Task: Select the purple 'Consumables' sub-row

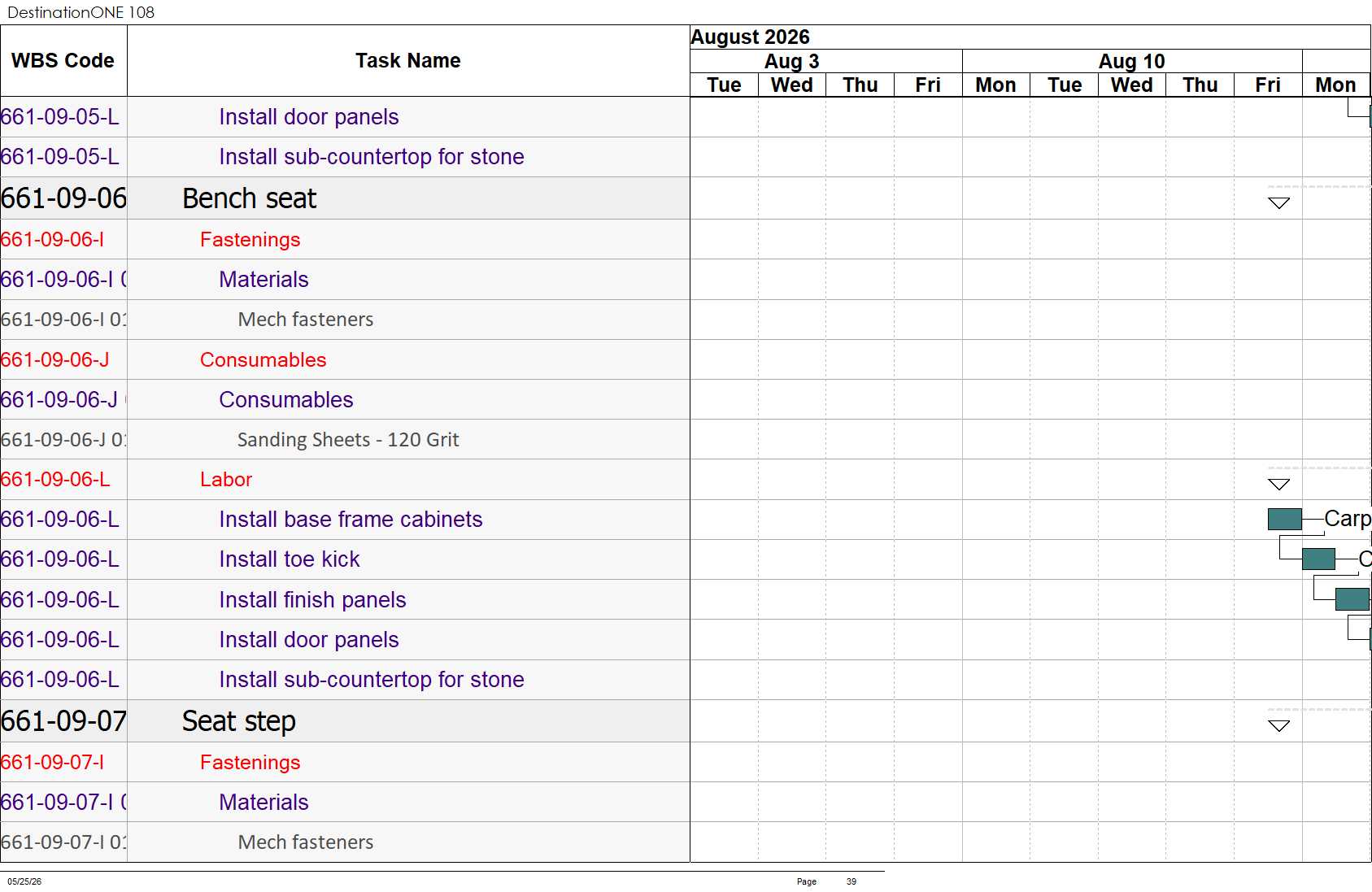Action: (x=345, y=399)
